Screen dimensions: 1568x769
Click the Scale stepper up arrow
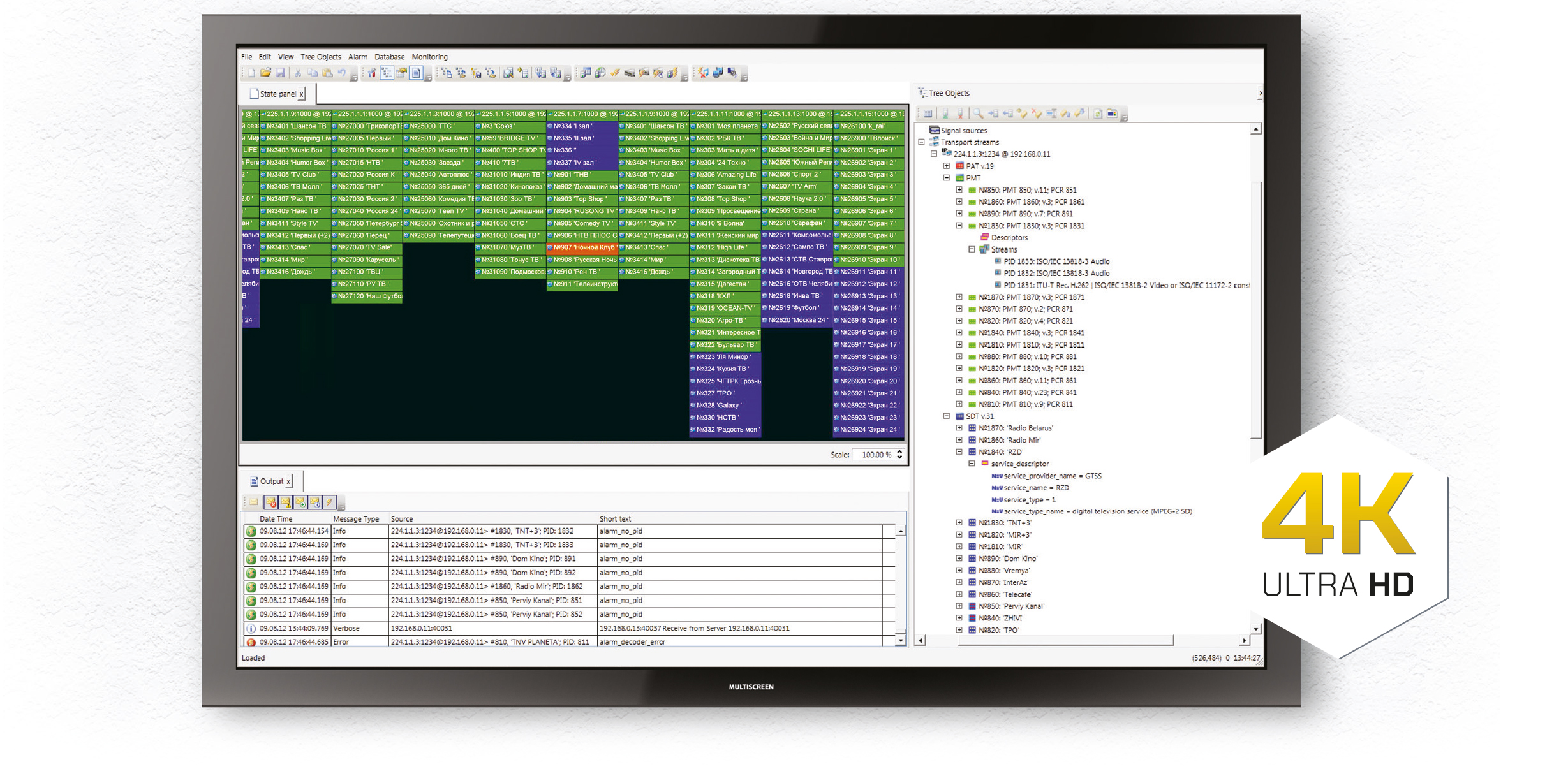(x=900, y=451)
